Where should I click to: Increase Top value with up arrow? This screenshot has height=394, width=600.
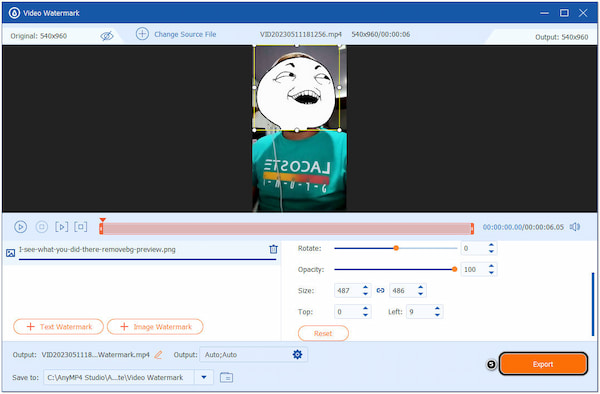point(365,308)
